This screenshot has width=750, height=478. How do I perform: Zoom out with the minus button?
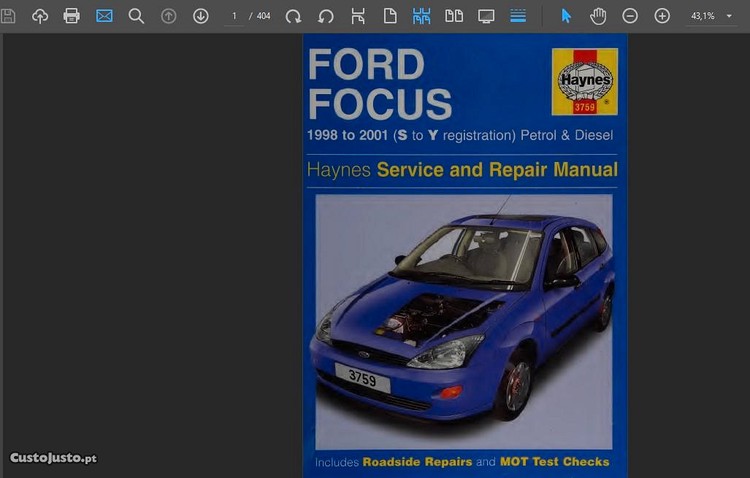(x=630, y=16)
